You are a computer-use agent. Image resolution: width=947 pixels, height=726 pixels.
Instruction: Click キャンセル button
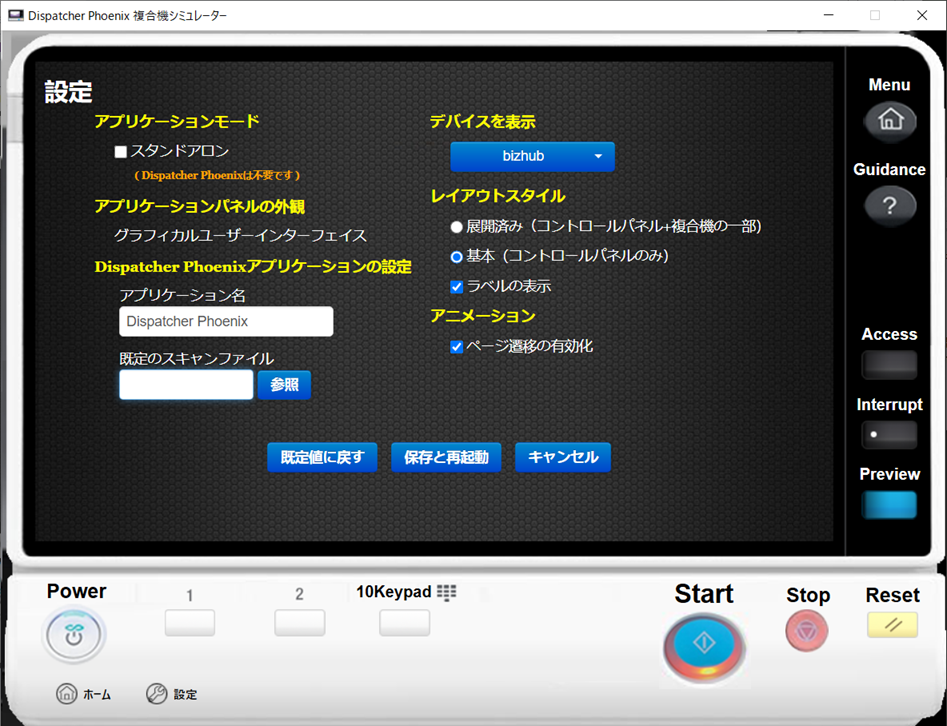click(563, 457)
